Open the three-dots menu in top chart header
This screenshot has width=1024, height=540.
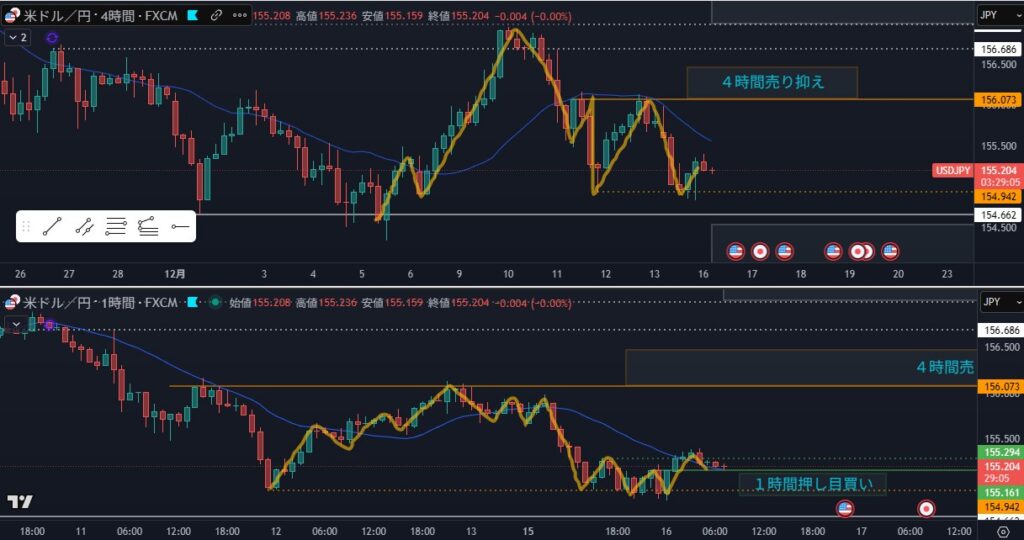[x=238, y=15]
